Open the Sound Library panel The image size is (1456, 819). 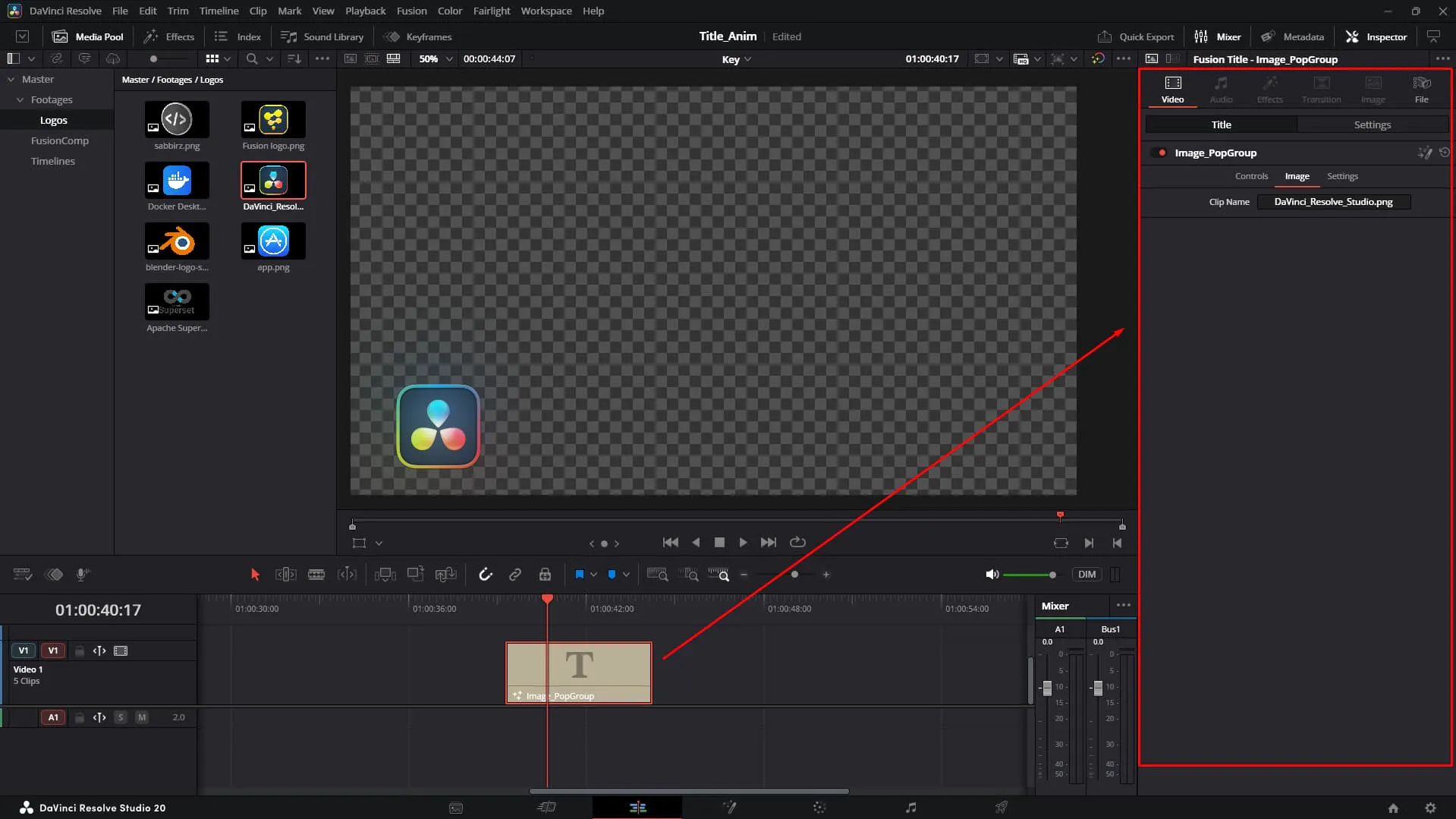(322, 36)
